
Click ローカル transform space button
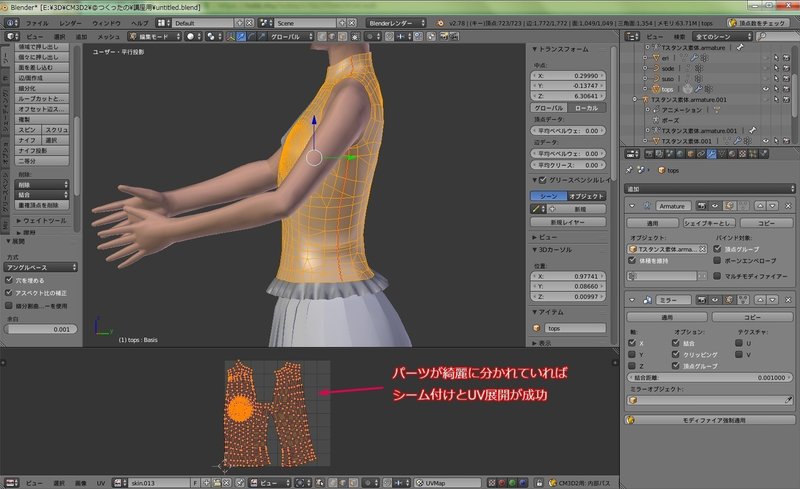[x=586, y=108]
